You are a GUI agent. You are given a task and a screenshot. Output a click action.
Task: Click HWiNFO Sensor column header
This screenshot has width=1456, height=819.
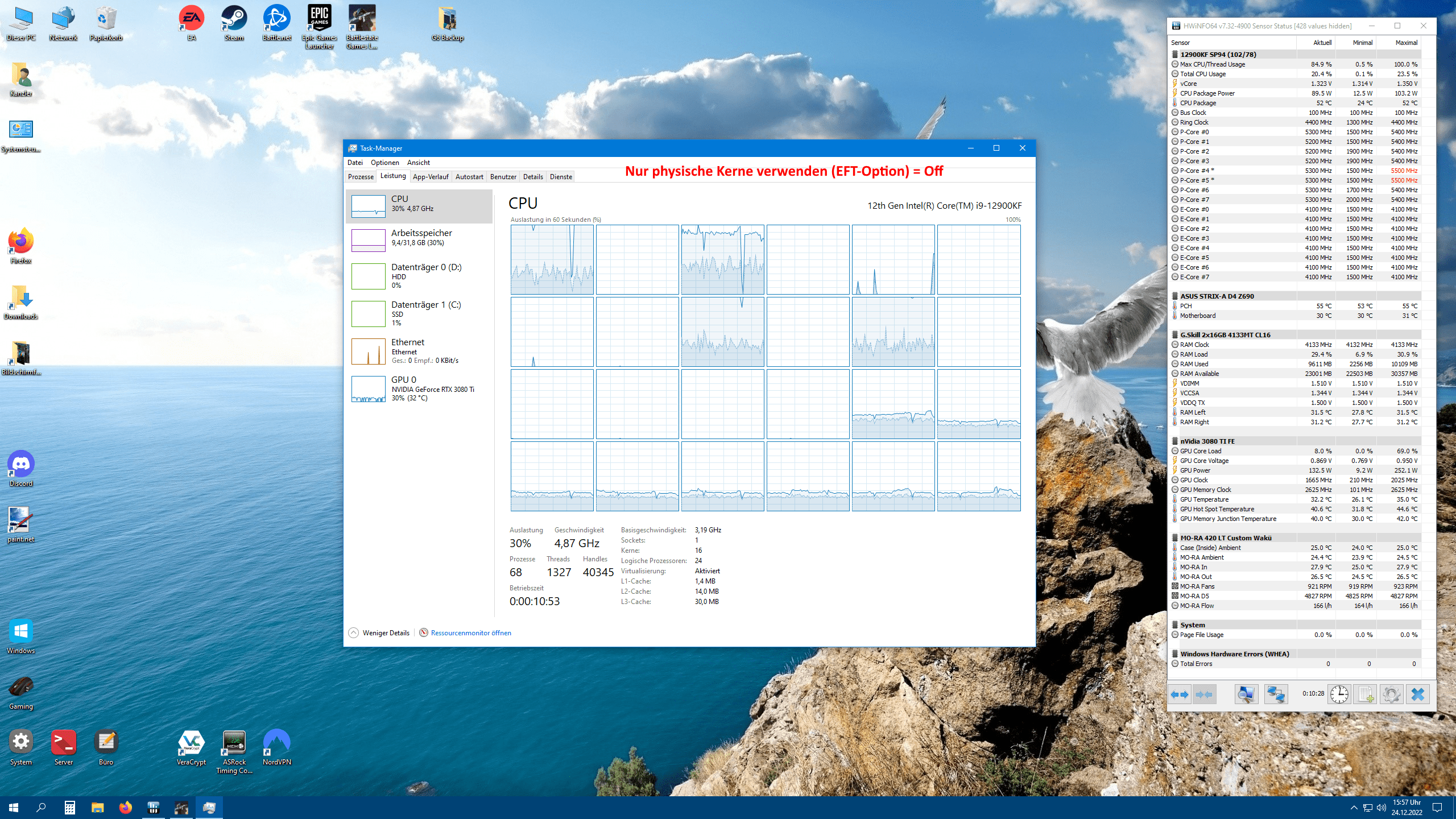tap(1232, 43)
